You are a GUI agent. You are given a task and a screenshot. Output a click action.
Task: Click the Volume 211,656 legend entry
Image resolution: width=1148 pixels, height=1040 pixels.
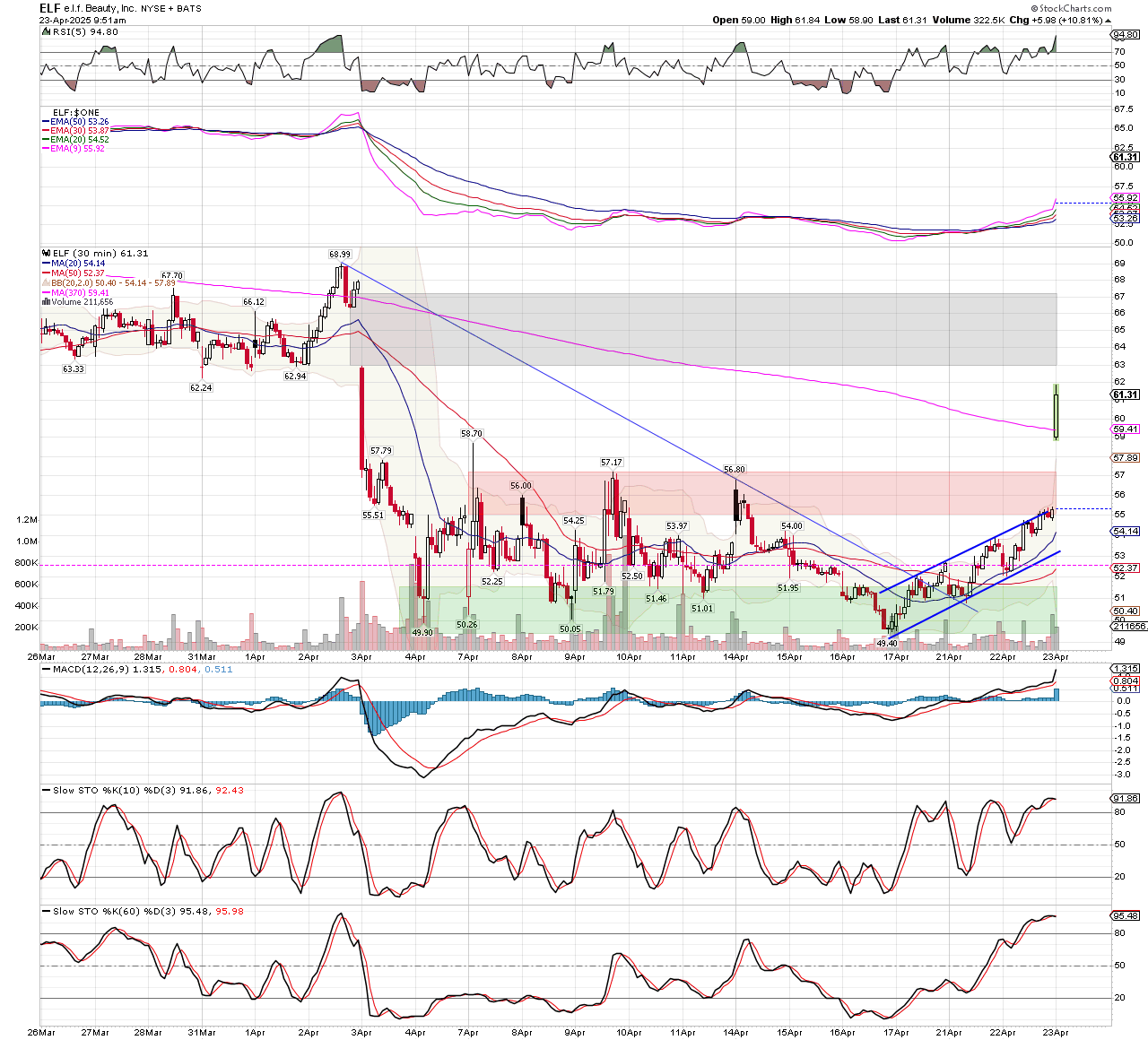78,302
